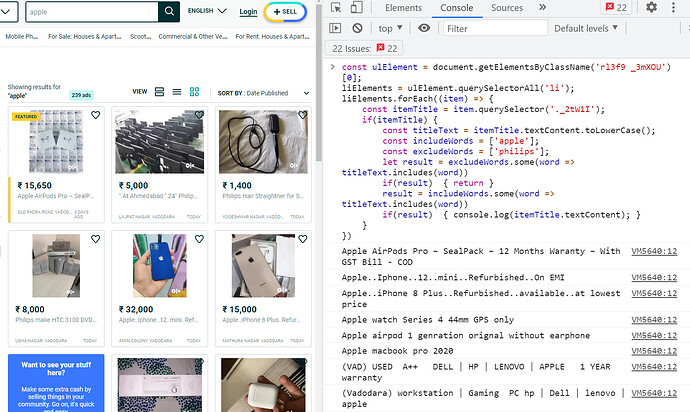The image size is (690, 412).
Task: Switch to compact list view icon
Action: click(177, 92)
